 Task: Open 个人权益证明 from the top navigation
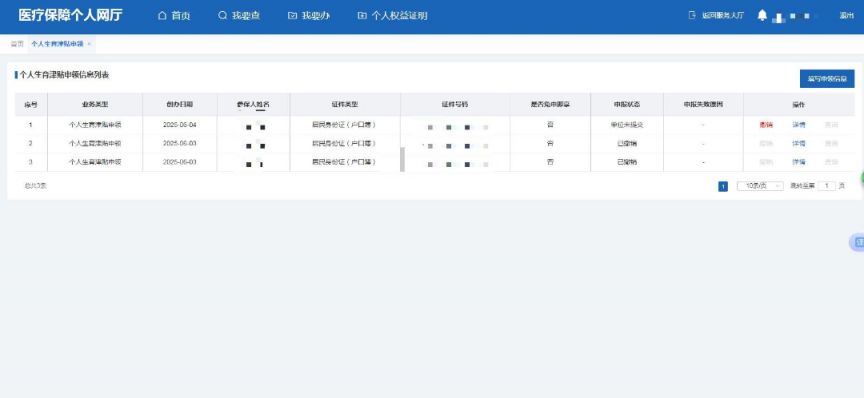click(392, 16)
